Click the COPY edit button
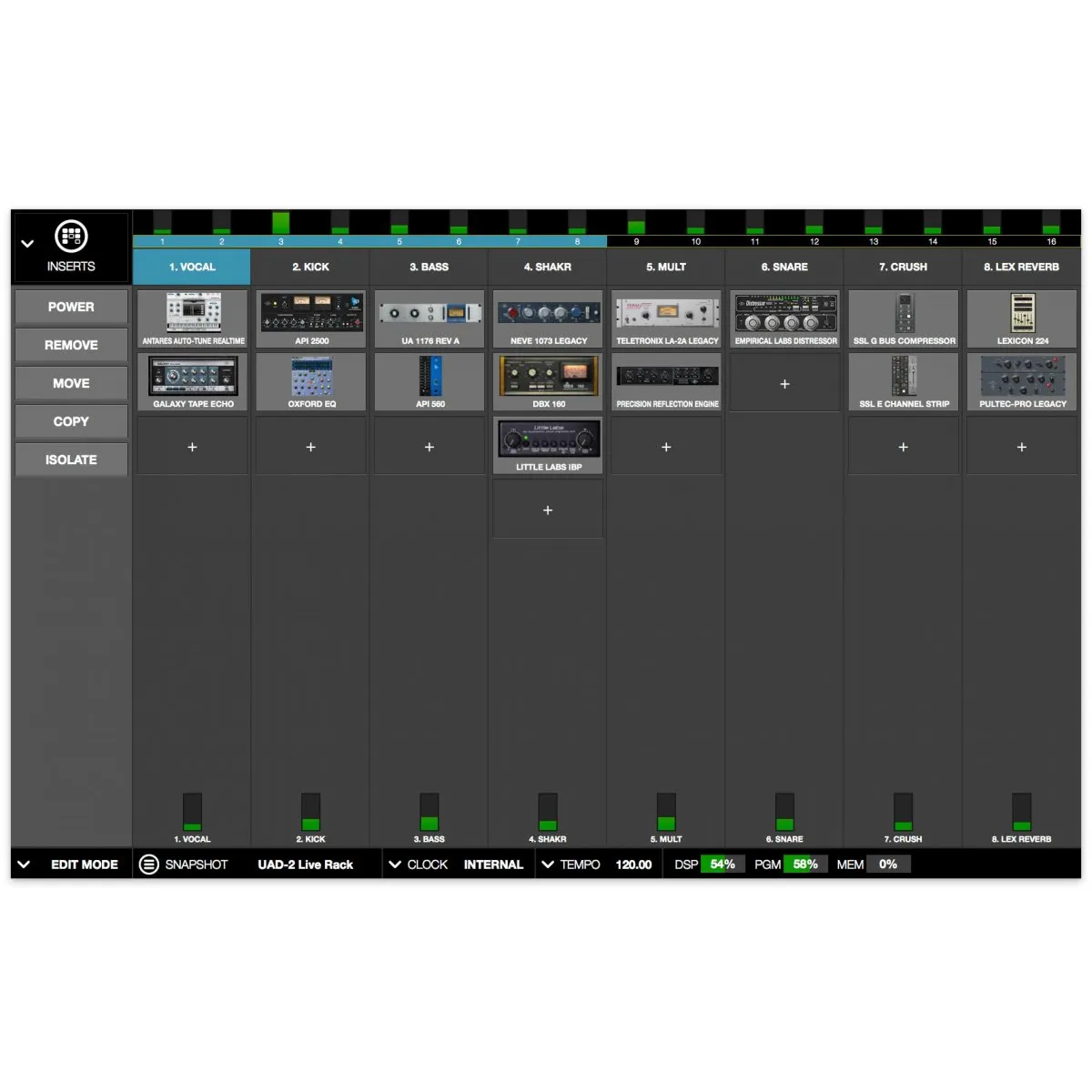Viewport: 1092px width, 1092px height. (71, 422)
